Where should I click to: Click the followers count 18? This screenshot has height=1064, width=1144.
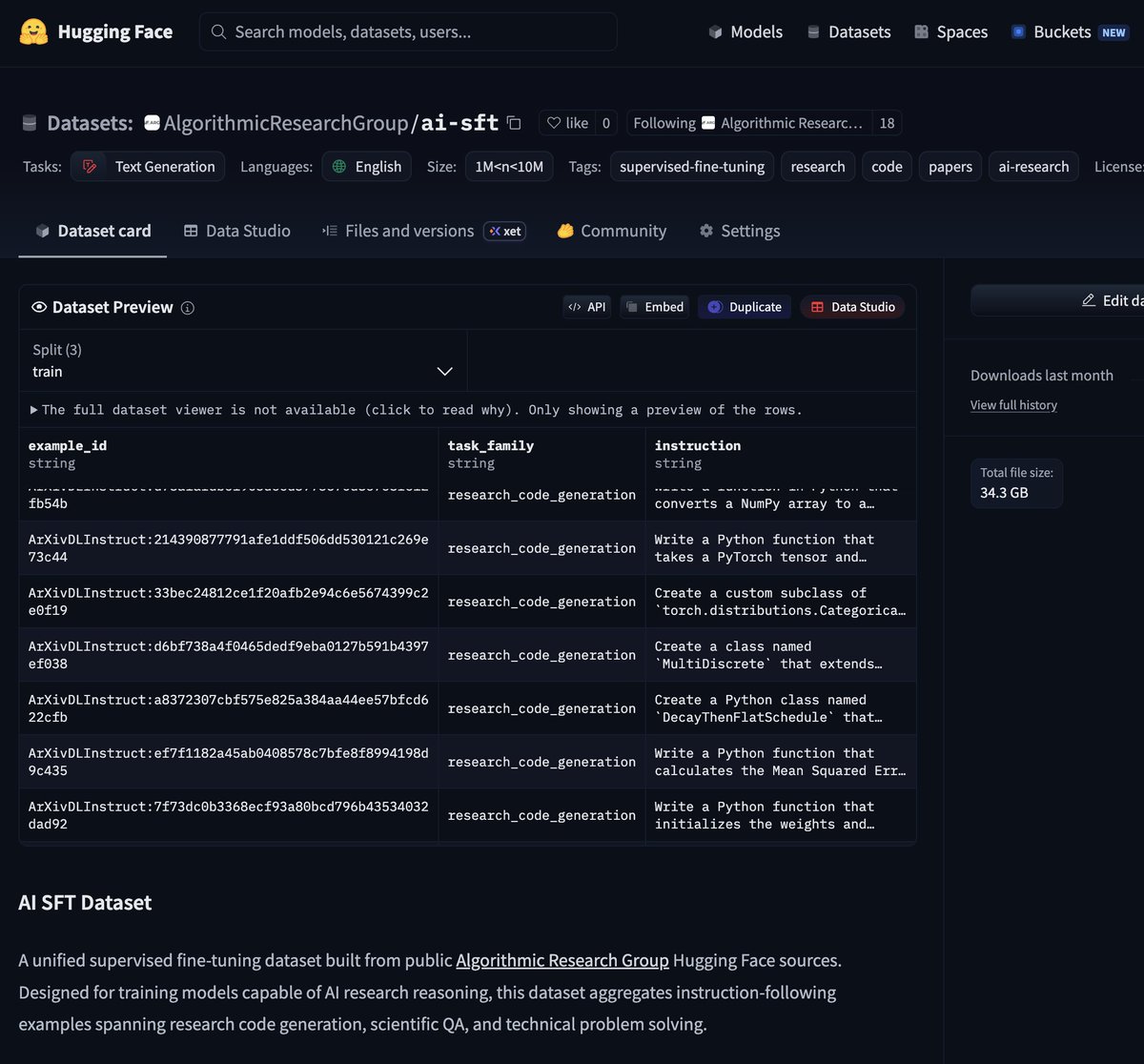coord(887,123)
